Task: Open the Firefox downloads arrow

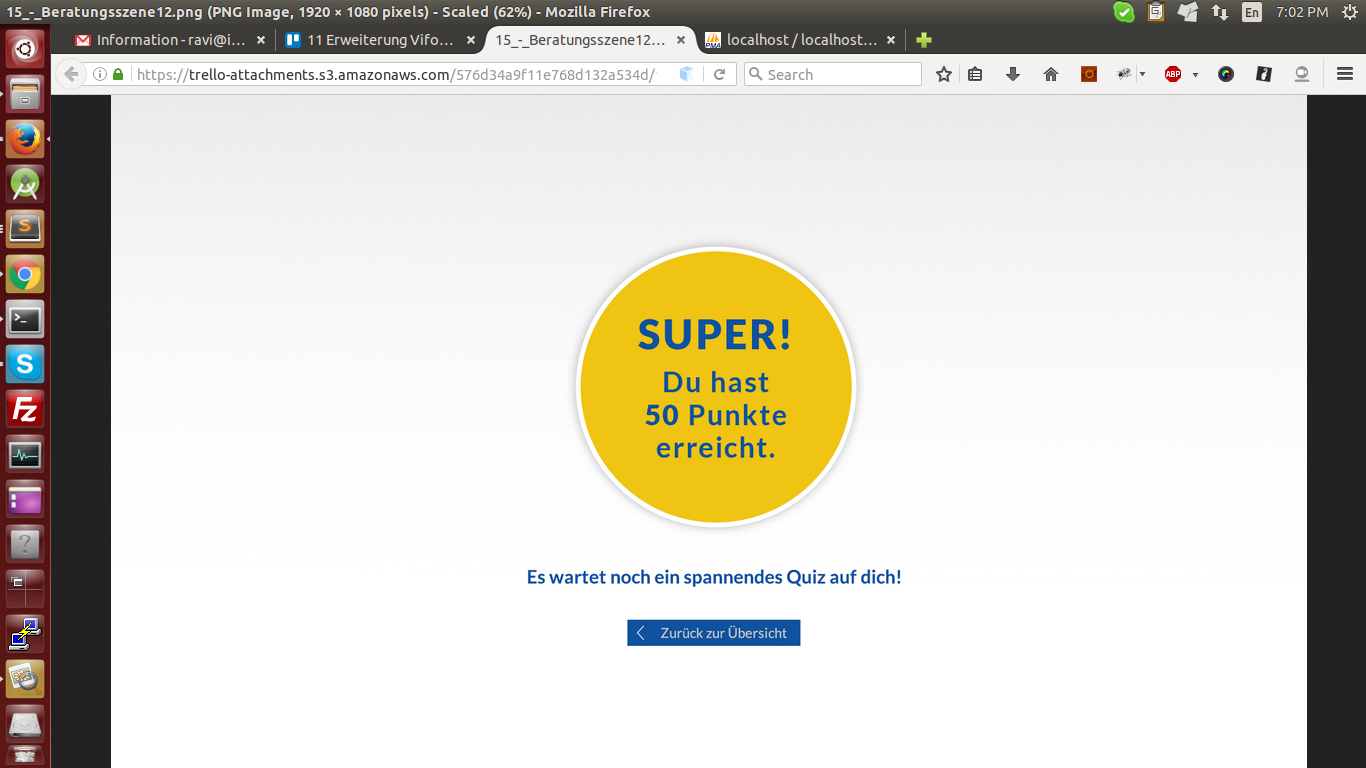Action: click(x=1012, y=75)
